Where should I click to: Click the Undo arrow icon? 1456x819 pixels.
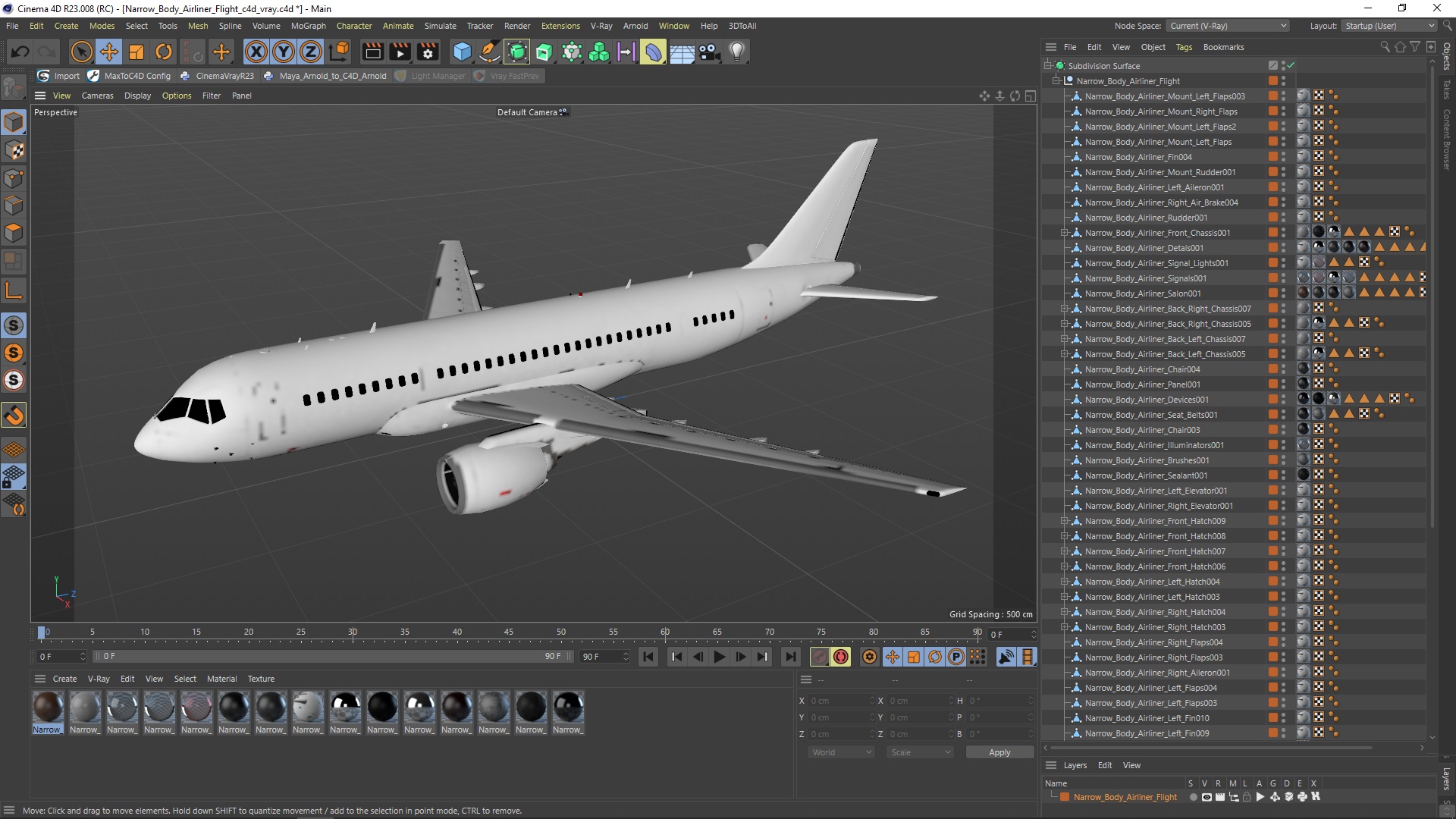20,52
